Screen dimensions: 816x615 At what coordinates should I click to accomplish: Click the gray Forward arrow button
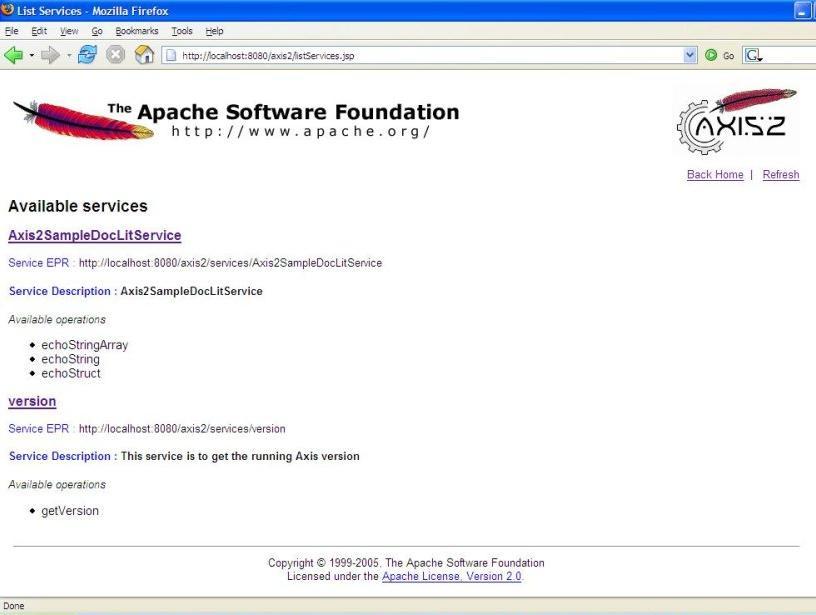coord(50,55)
